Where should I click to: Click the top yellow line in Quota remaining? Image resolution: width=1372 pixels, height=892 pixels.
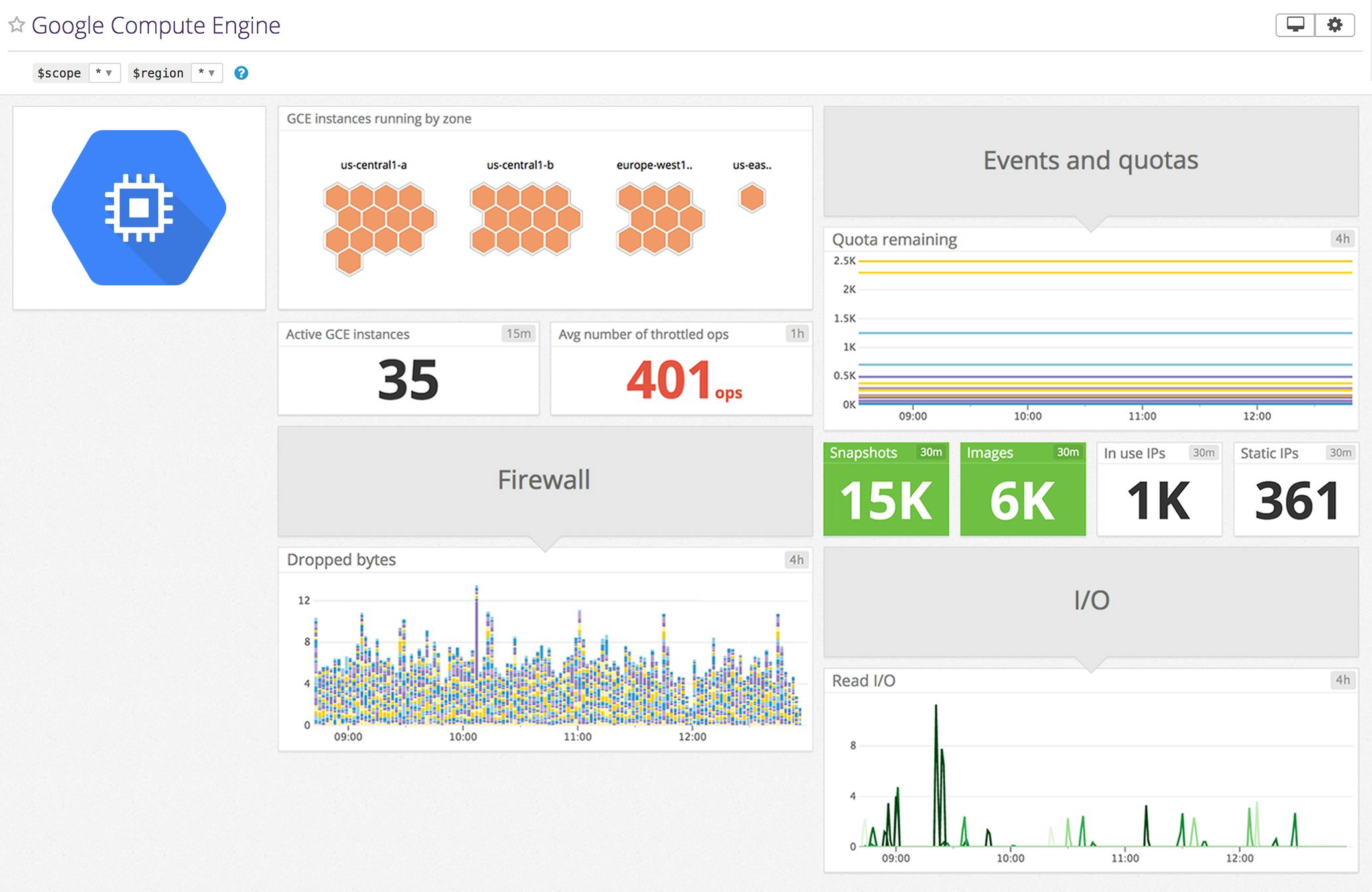tap(1105, 261)
